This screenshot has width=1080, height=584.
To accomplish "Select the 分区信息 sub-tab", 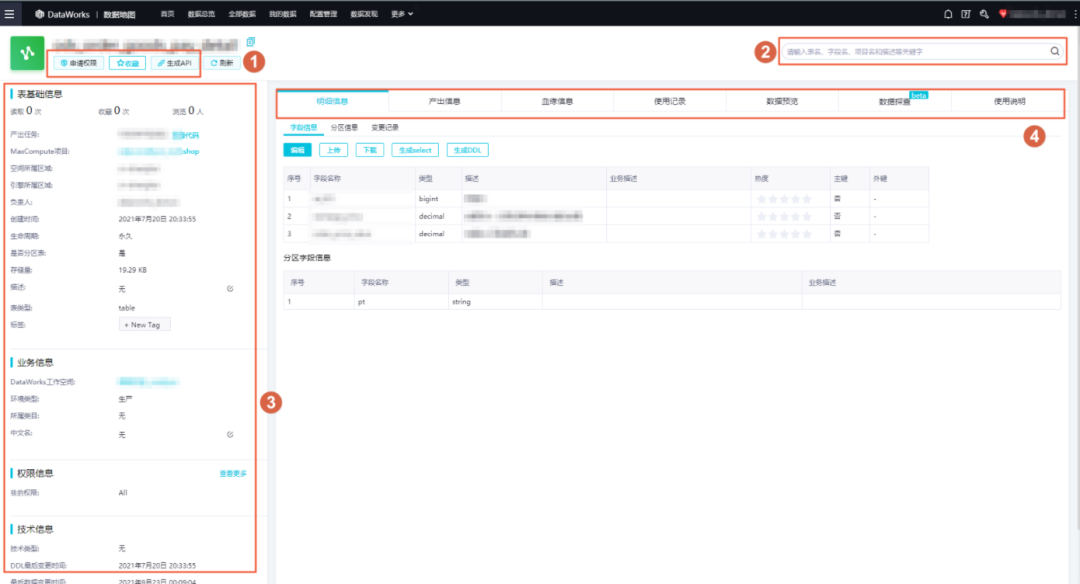I will (x=344, y=127).
